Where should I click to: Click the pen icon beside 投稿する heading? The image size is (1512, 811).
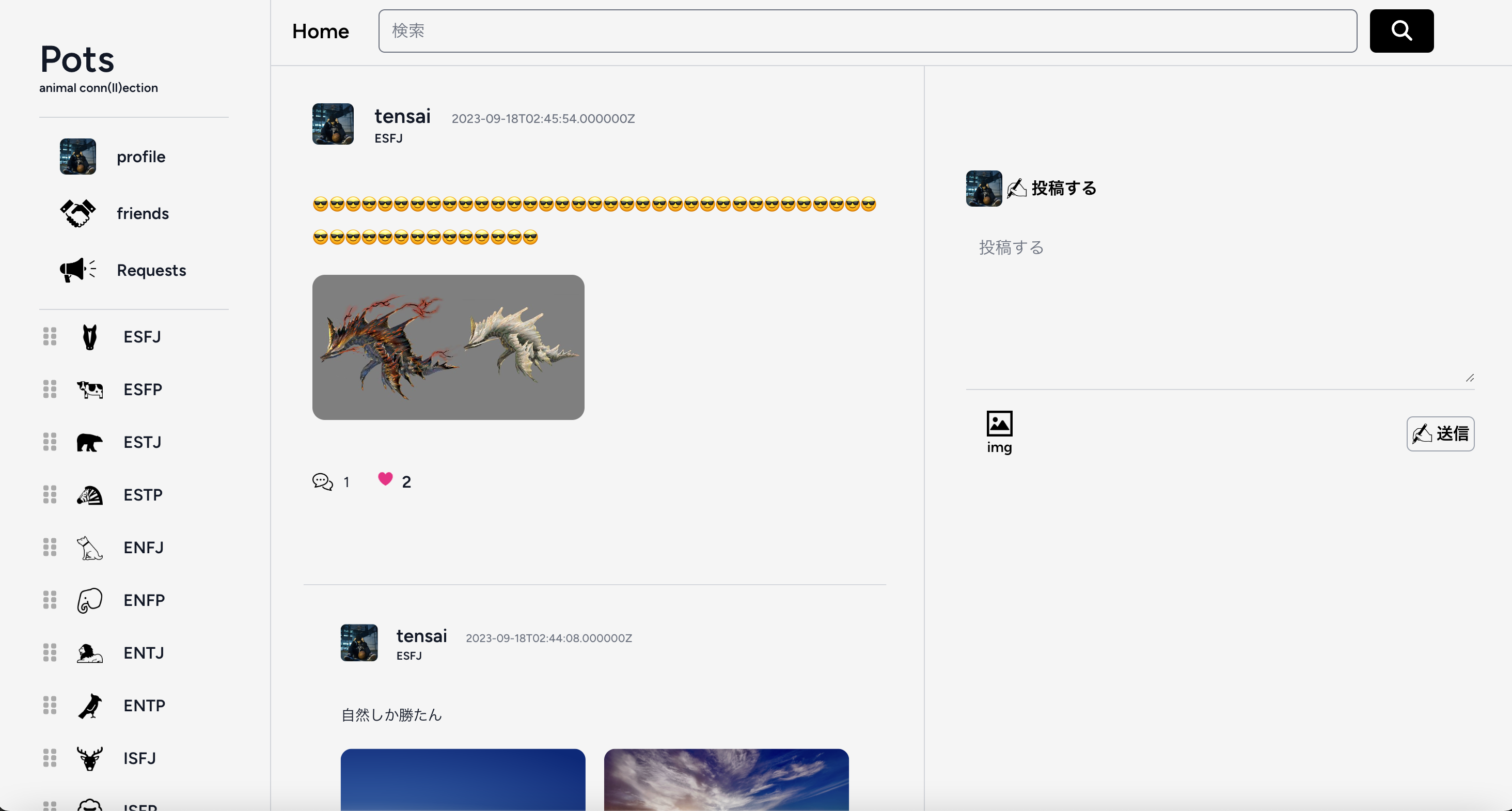coord(1017,189)
